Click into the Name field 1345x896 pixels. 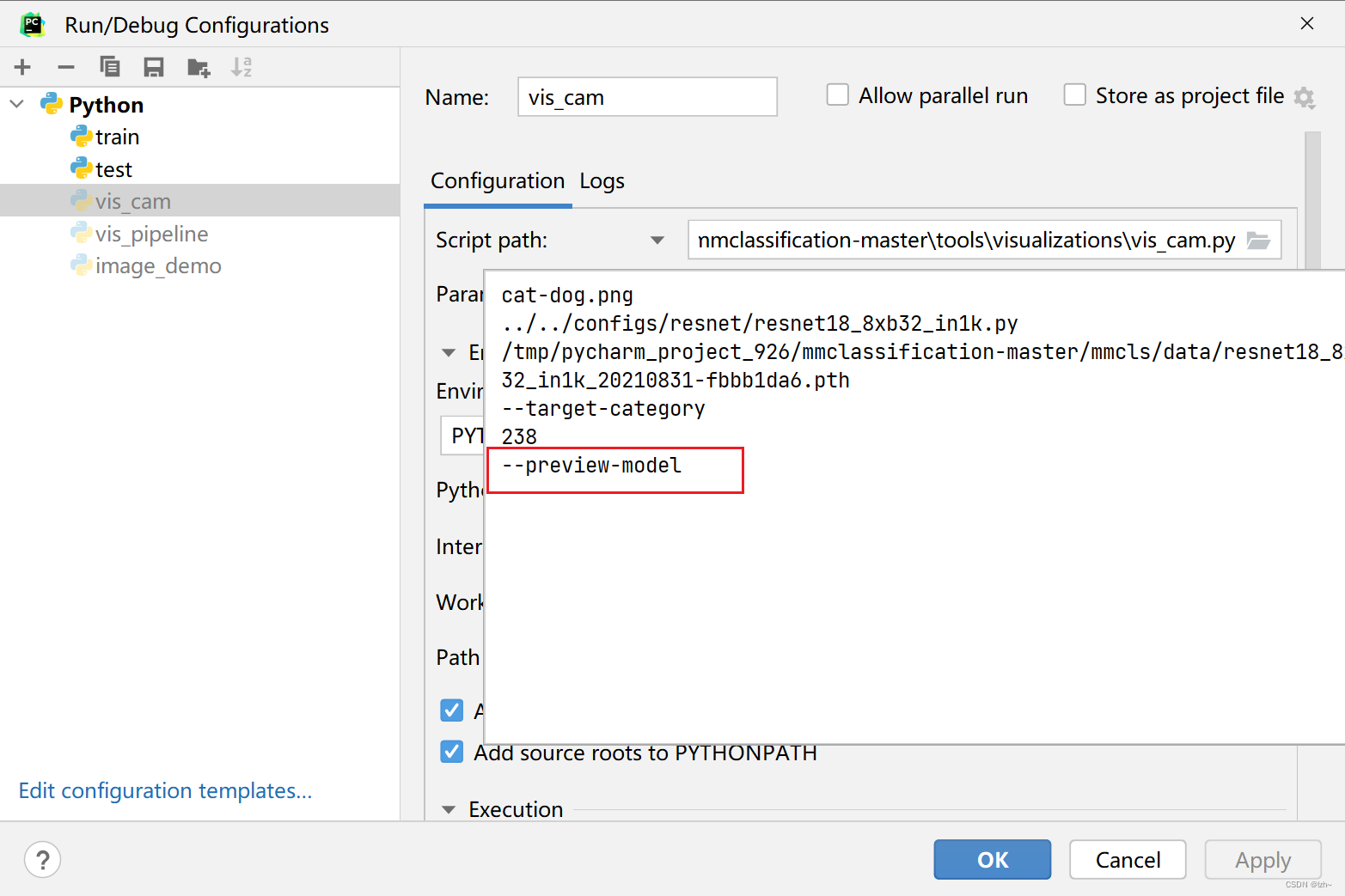coord(647,97)
